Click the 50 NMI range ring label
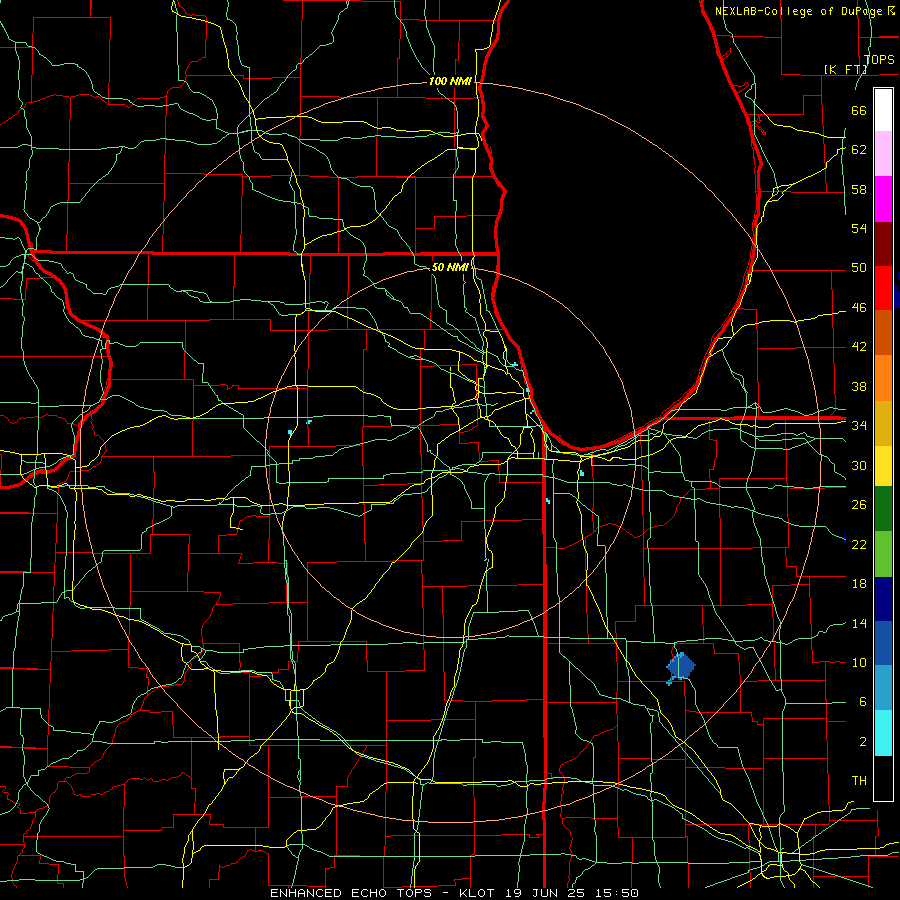The height and width of the screenshot is (900, 900). tap(449, 267)
